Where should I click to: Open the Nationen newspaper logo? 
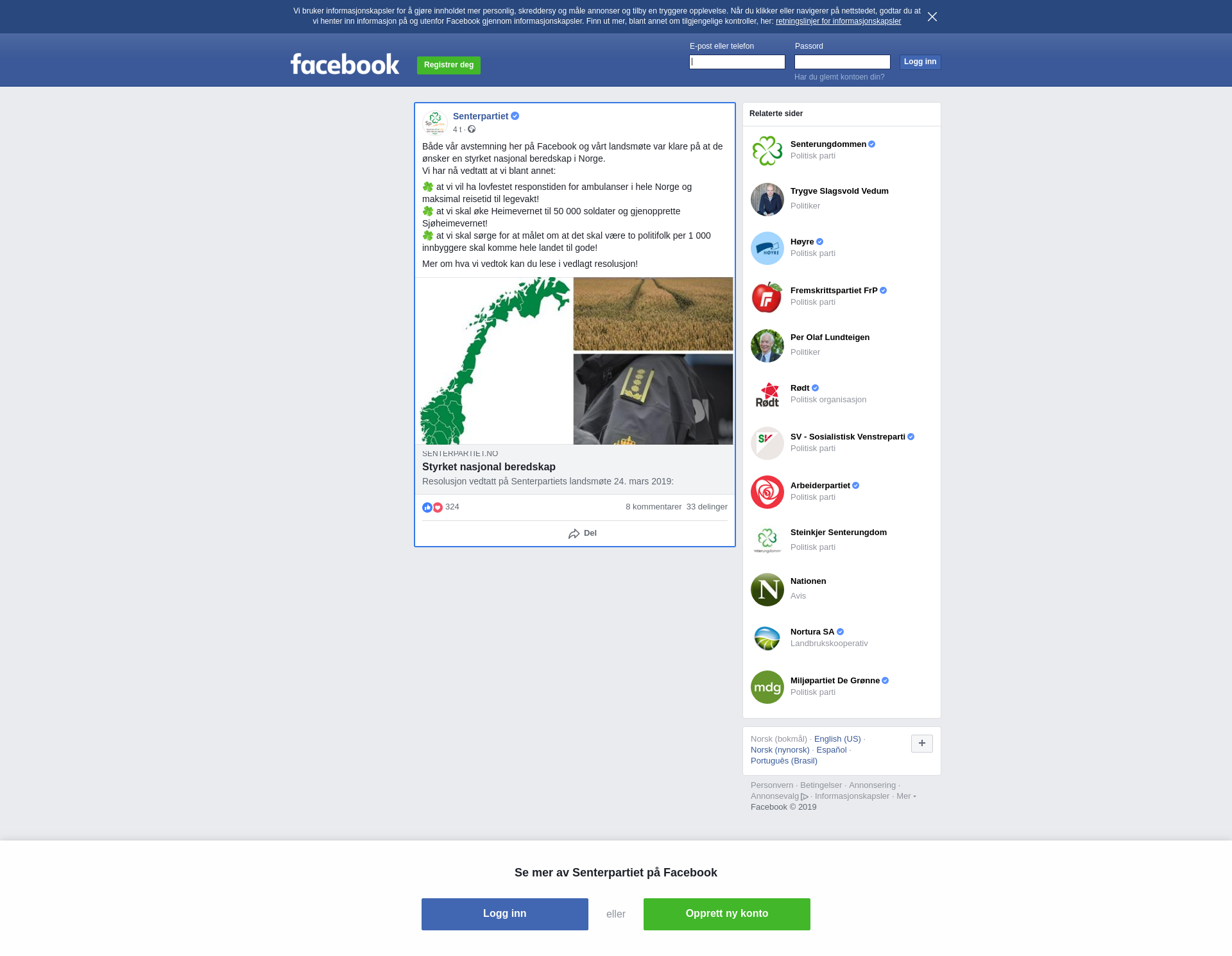(x=767, y=590)
